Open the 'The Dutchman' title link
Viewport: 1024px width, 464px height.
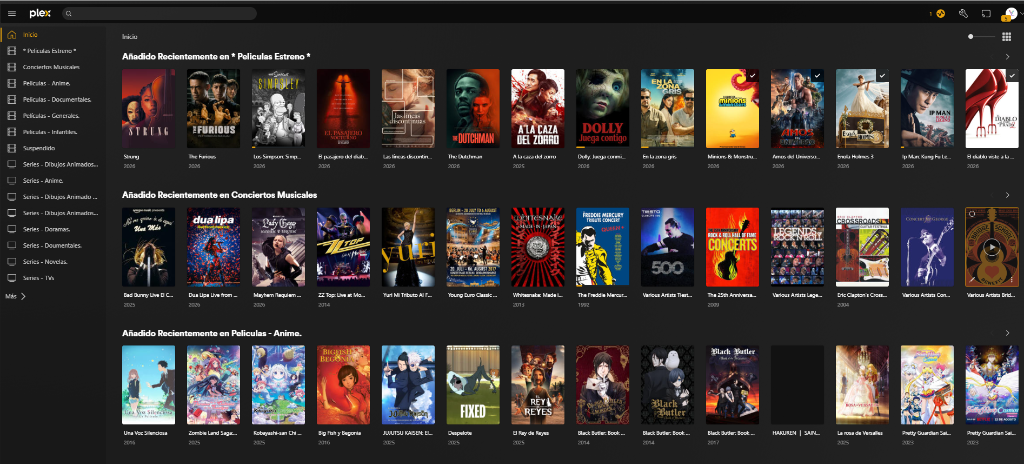tap(460, 157)
